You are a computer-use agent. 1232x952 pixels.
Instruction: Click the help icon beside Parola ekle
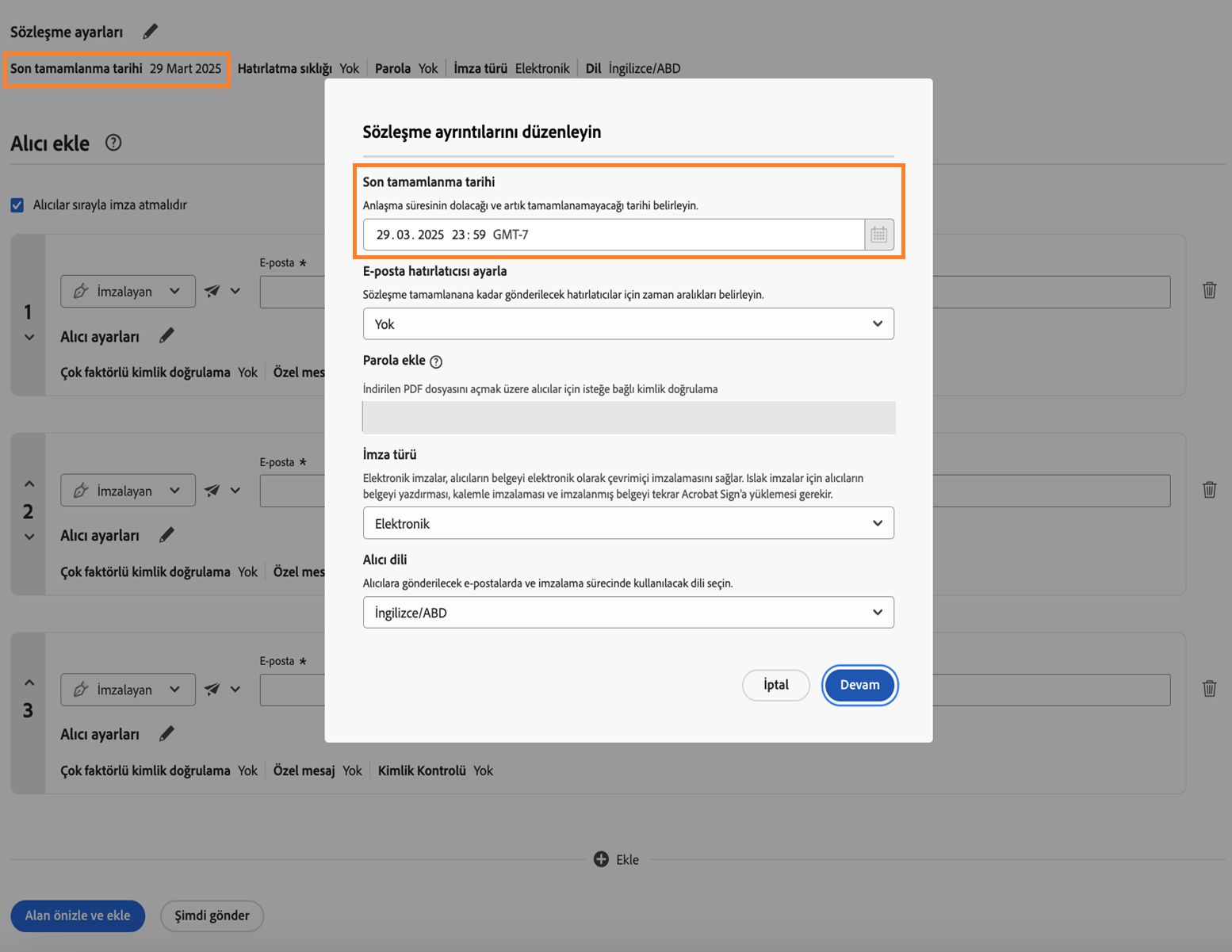click(x=436, y=361)
